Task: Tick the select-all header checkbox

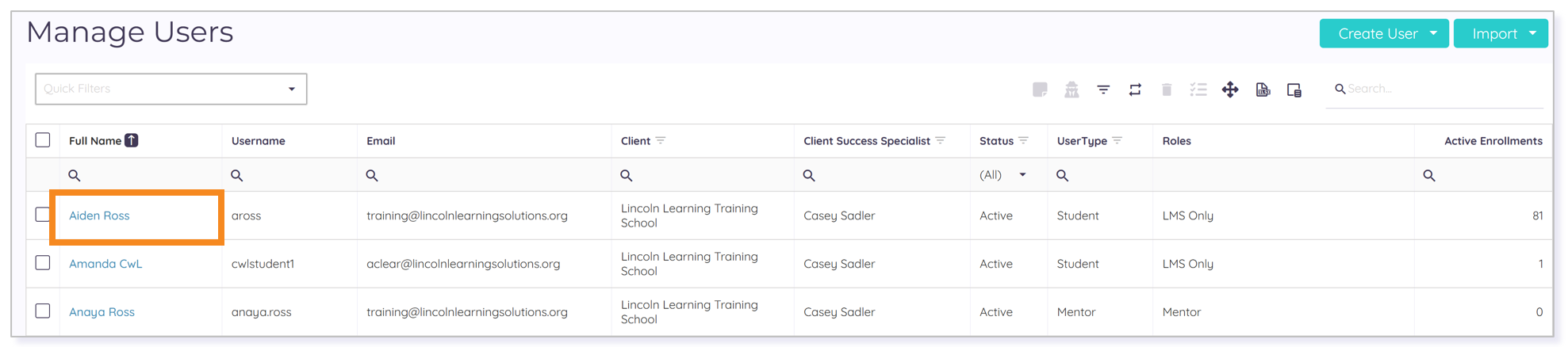Action: (x=43, y=140)
